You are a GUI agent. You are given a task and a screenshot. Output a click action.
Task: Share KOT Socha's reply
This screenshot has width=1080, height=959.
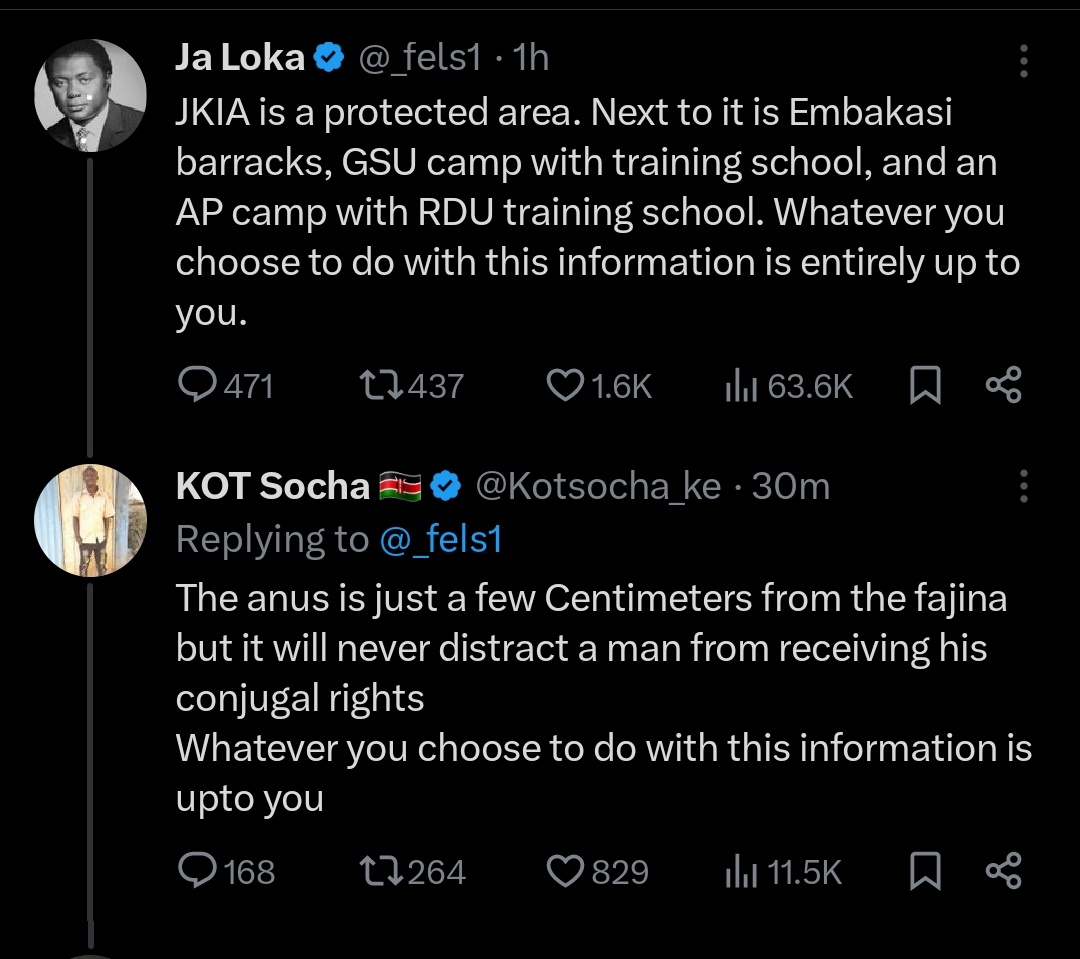coord(1003,871)
